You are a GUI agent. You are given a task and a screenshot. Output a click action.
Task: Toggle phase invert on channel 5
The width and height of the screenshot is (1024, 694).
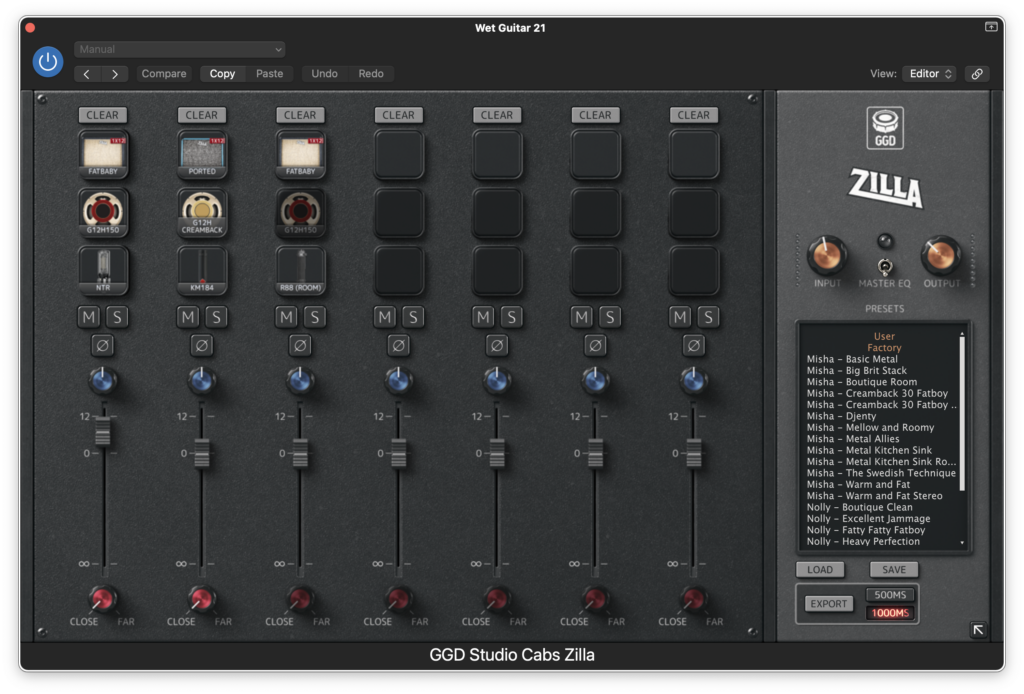pos(496,345)
